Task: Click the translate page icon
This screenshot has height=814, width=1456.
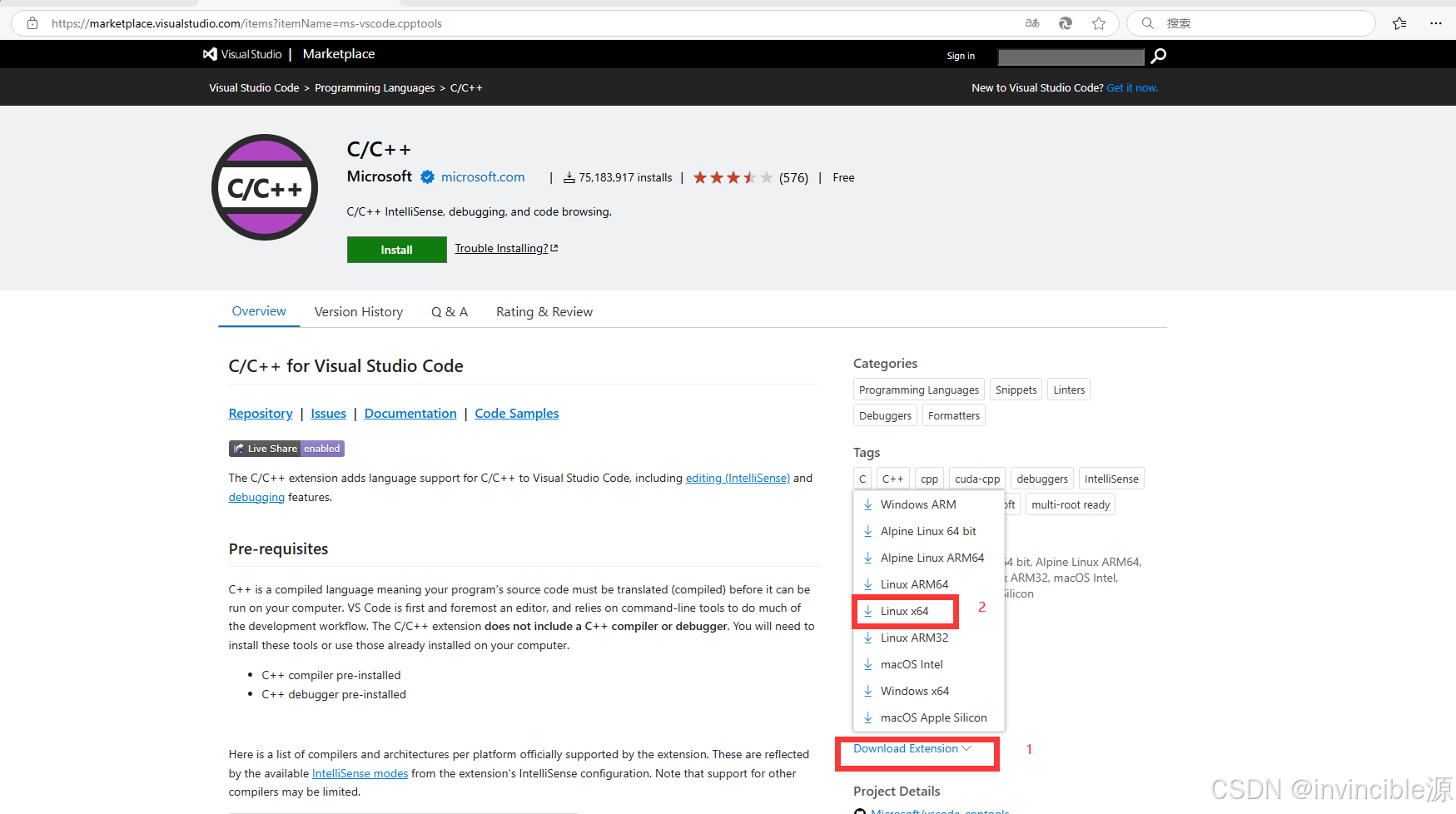Action: tap(1032, 23)
